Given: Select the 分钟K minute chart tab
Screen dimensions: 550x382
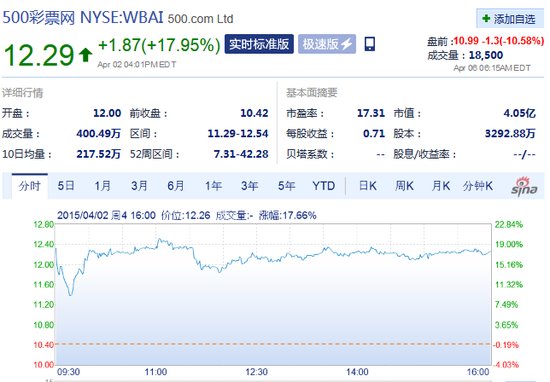Looking at the screenshot, I should [x=478, y=186].
